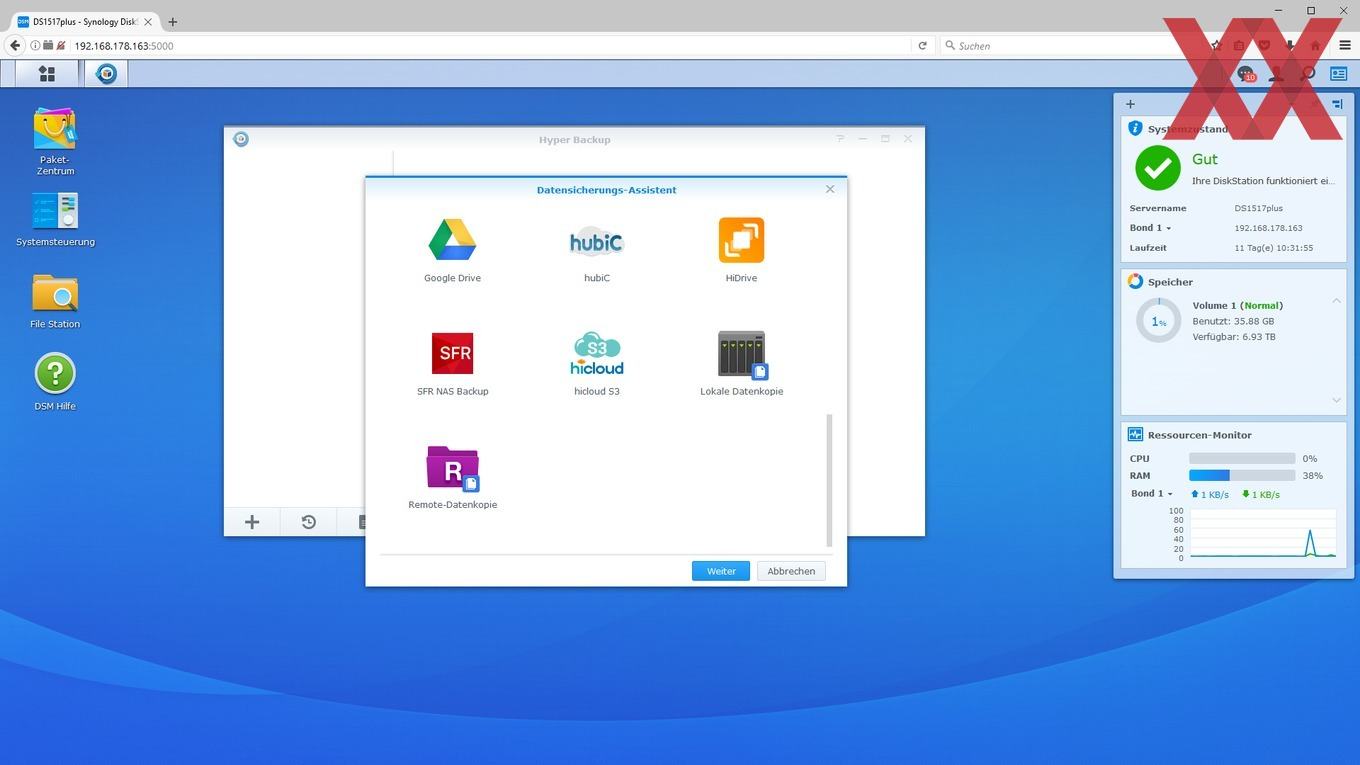The height and width of the screenshot is (765, 1360).
Task: Click Ressourcen-Monitor widget icon
Action: click(x=1135, y=435)
